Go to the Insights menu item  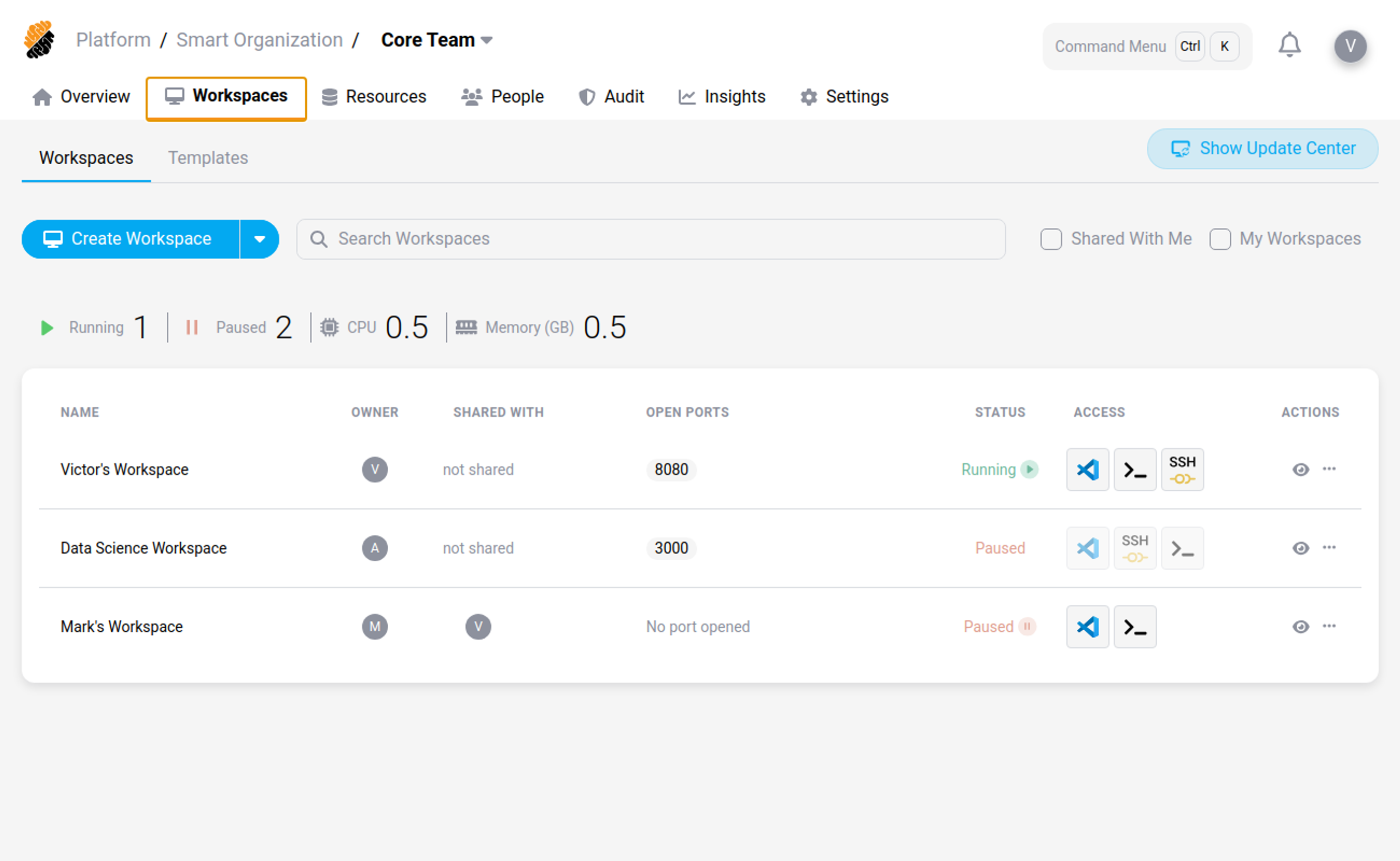pos(722,97)
